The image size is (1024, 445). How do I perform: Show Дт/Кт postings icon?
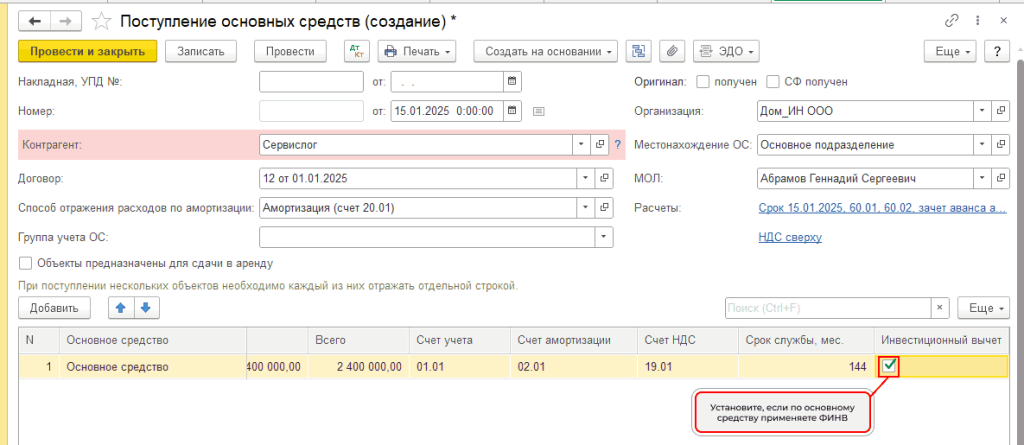357,52
